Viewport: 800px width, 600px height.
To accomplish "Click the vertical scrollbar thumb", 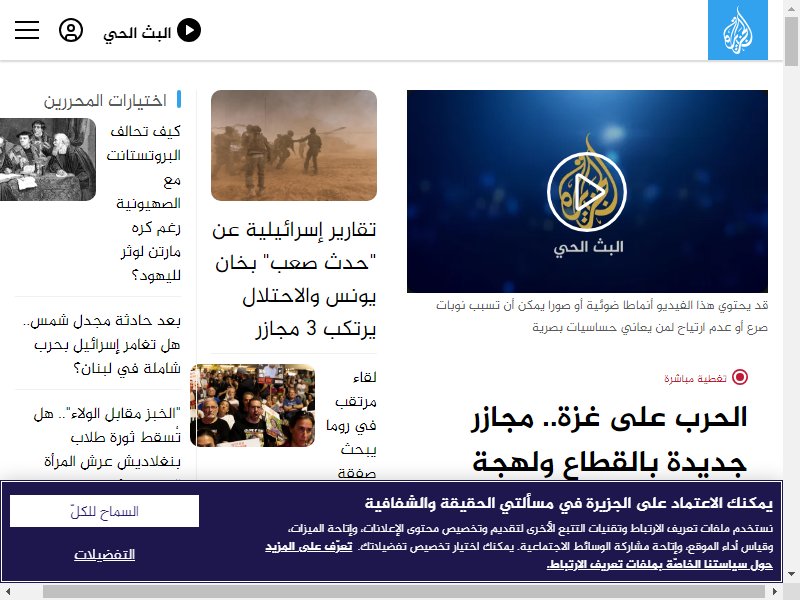I will coord(792,41).
